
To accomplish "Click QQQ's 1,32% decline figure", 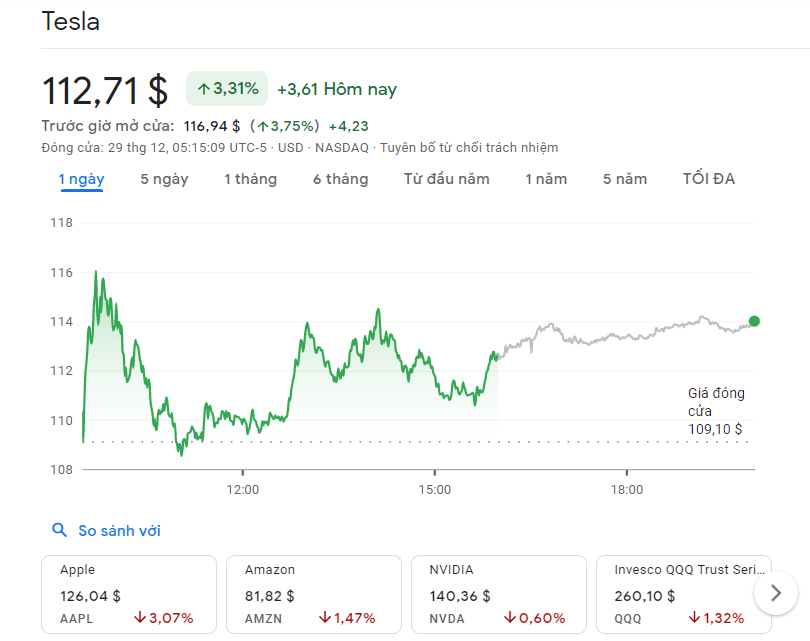I will (716, 618).
